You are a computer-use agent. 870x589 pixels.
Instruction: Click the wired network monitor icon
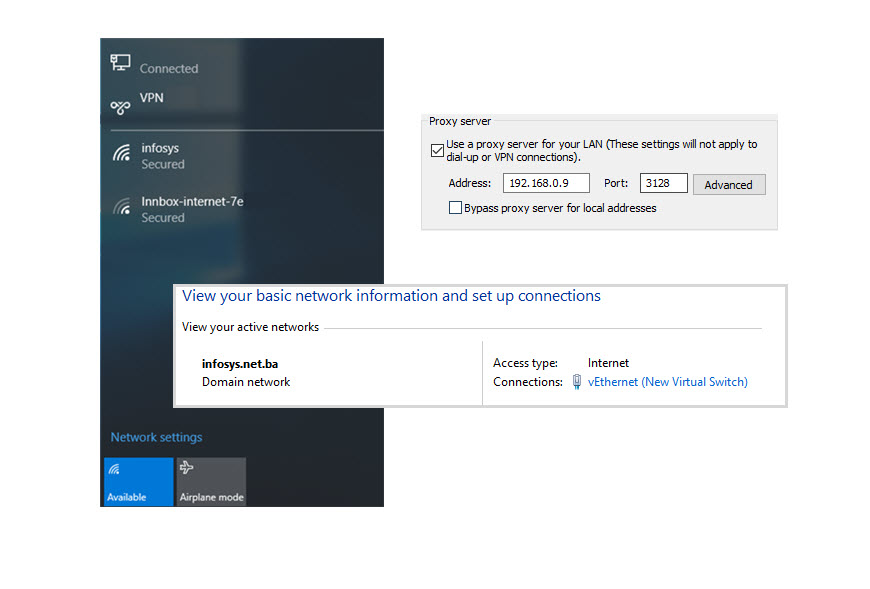[120, 62]
